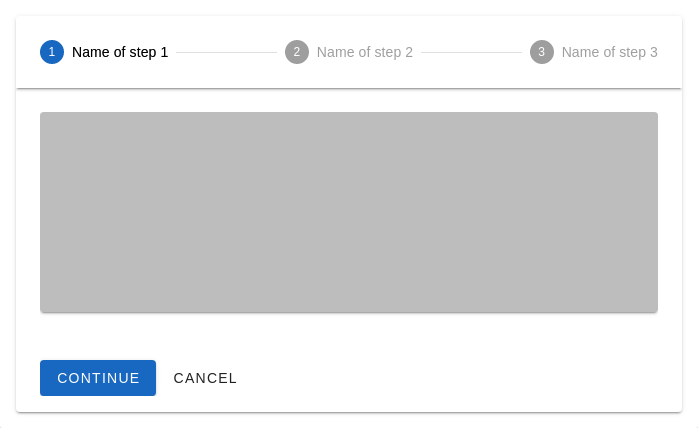Viewport: 698px width, 428px height.
Task: Open the last step in the stepper header
Action: (594, 52)
